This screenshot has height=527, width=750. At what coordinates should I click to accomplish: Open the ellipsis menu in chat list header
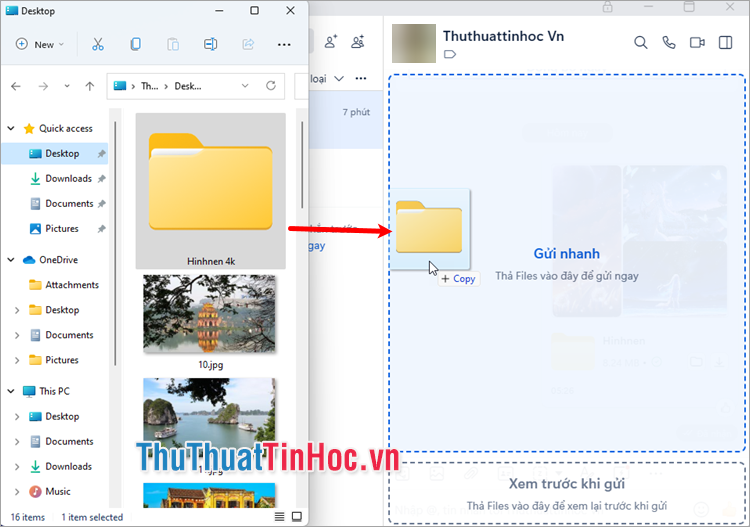pyautogui.click(x=361, y=78)
